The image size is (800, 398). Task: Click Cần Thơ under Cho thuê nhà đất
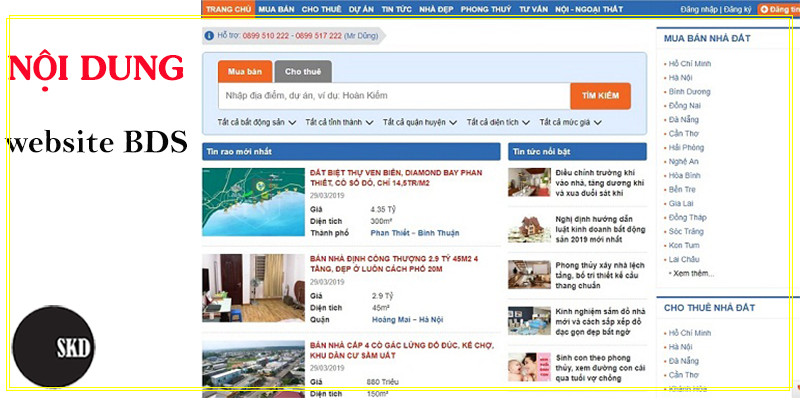pyautogui.click(x=684, y=375)
